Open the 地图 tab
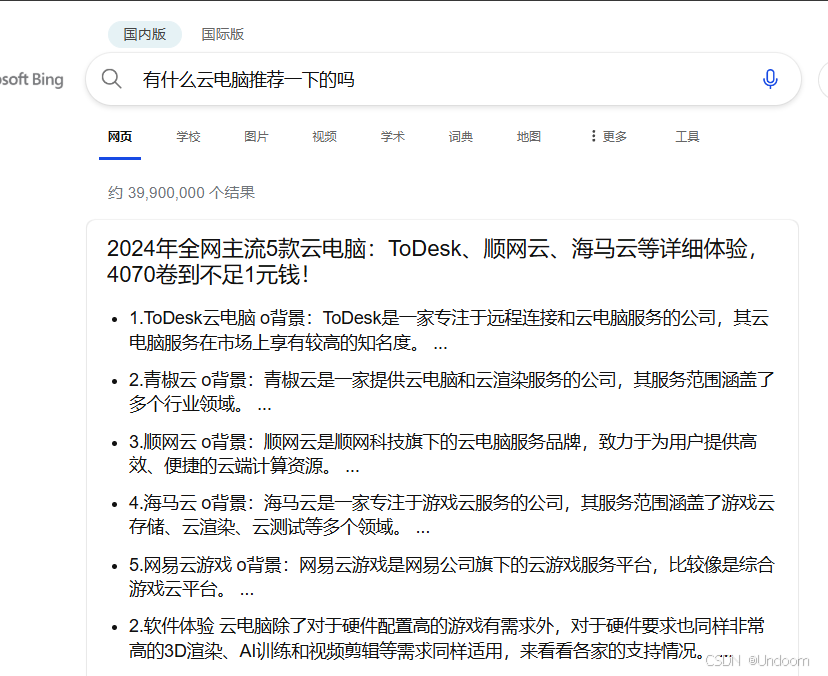The width and height of the screenshot is (828, 676). (x=529, y=137)
